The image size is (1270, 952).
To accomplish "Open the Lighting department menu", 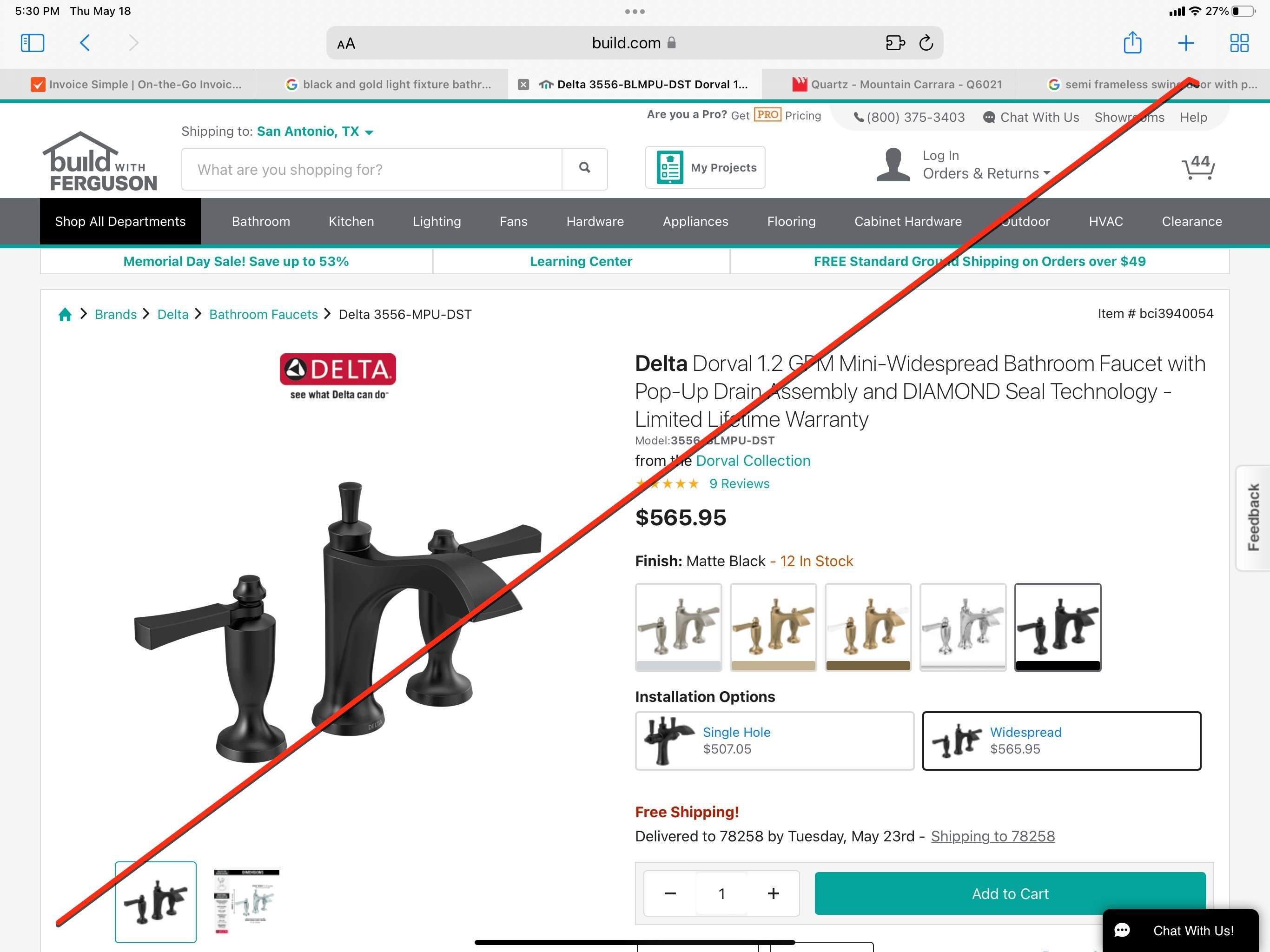I will [437, 222].
